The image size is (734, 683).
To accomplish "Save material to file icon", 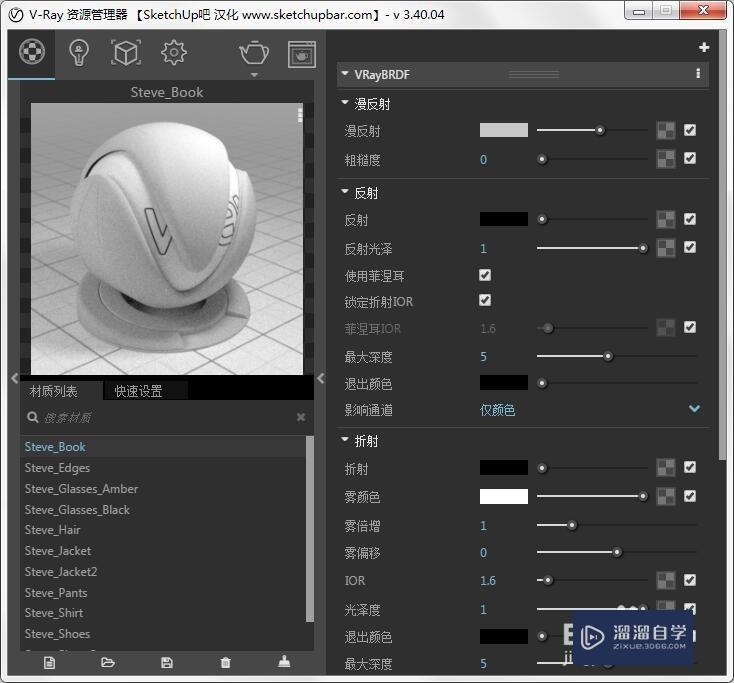I will pyautogui.click(x=167, y=662).
